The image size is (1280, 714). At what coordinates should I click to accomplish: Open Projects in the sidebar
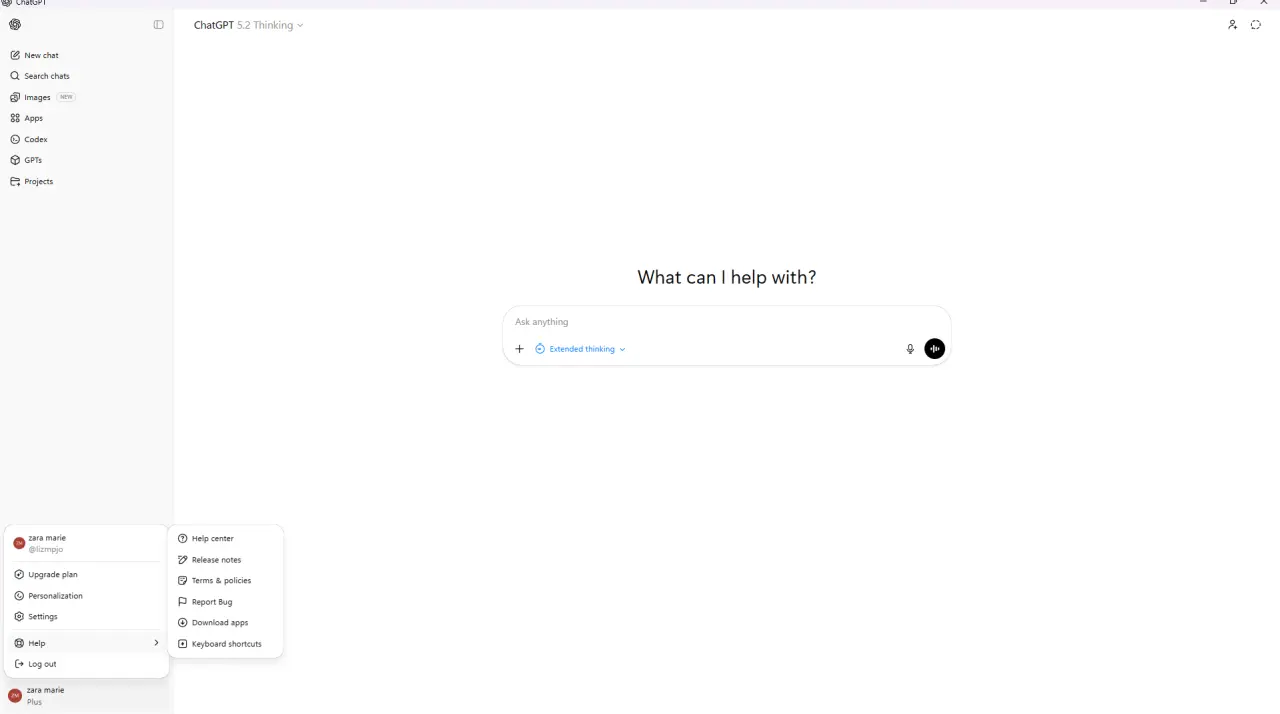(x=86, y=181)
